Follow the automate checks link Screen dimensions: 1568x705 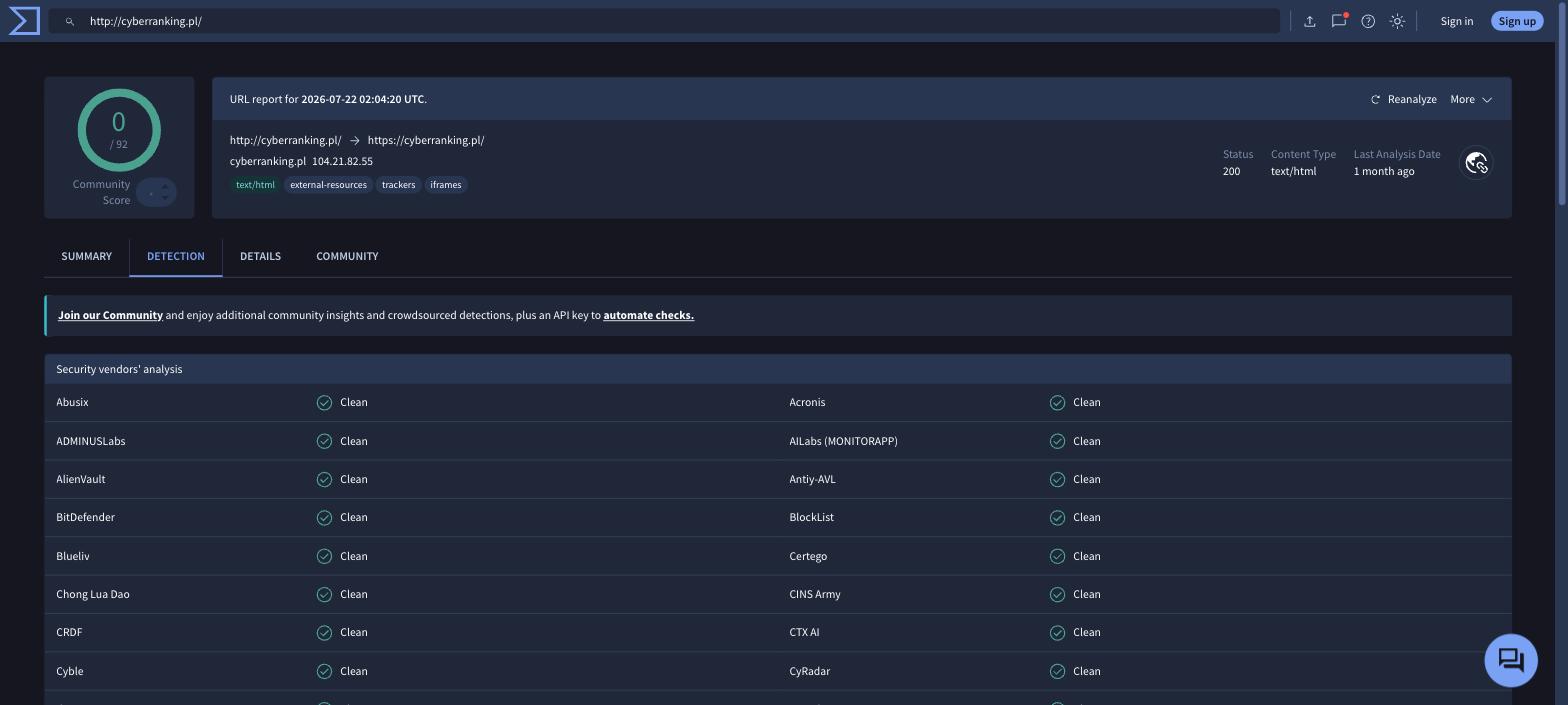(648, 315)
